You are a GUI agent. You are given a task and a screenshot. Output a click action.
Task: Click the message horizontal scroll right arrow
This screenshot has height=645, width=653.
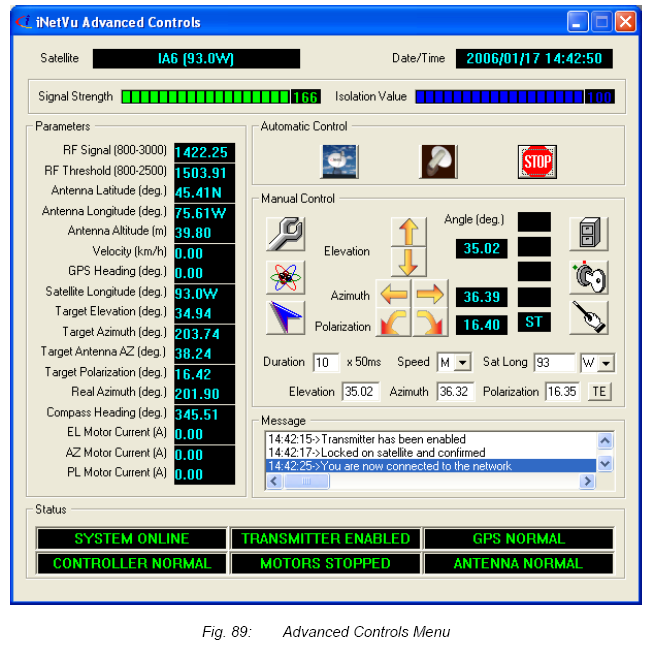click(x=587, y=481)
